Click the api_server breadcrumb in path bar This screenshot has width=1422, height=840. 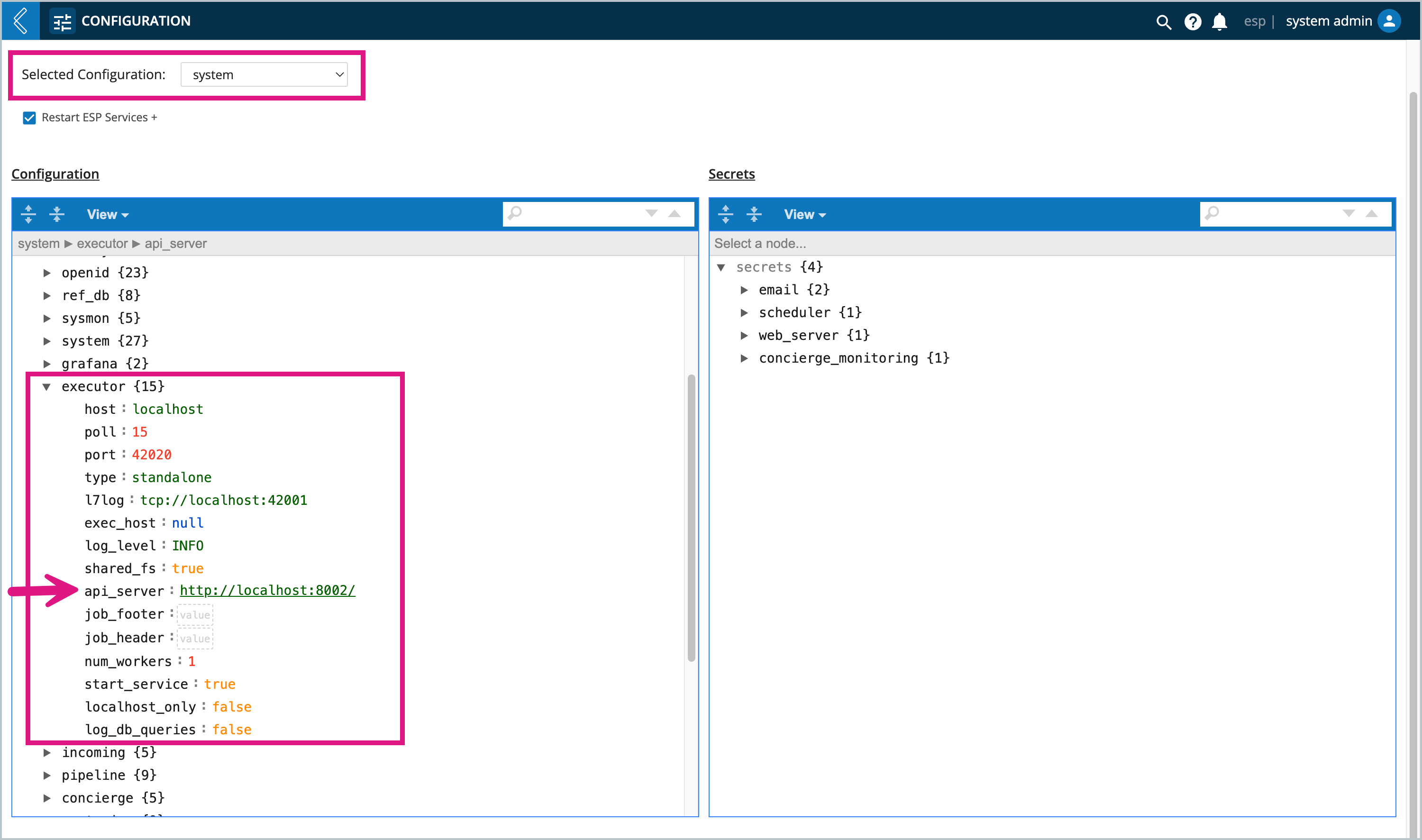175,243
